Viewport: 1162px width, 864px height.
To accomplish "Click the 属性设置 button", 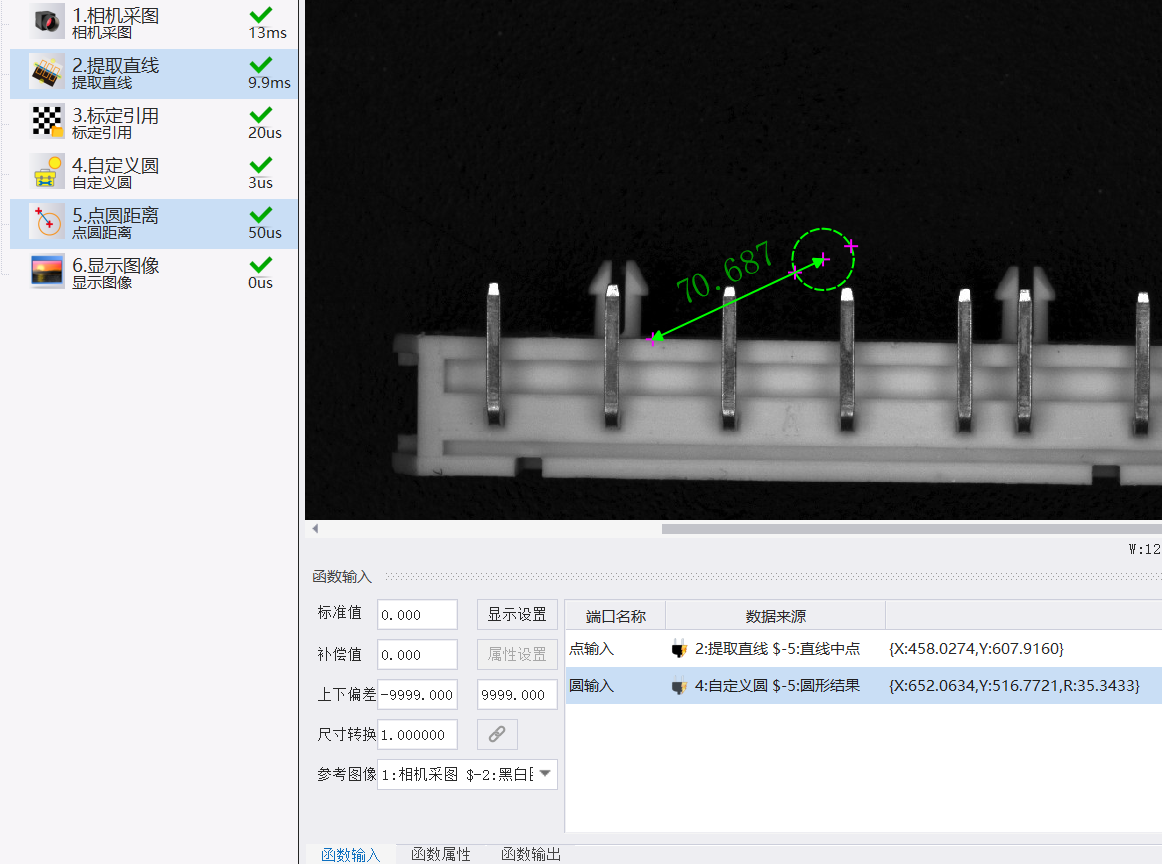I will [x=517, y=654].
